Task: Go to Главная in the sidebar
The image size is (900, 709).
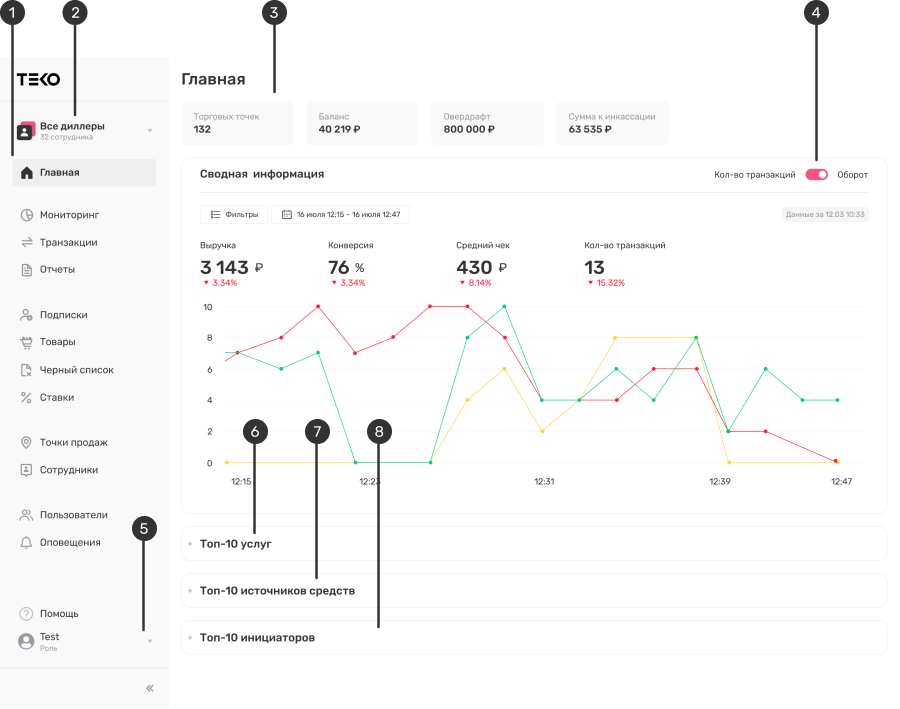Action: click(x=84, y=173)
